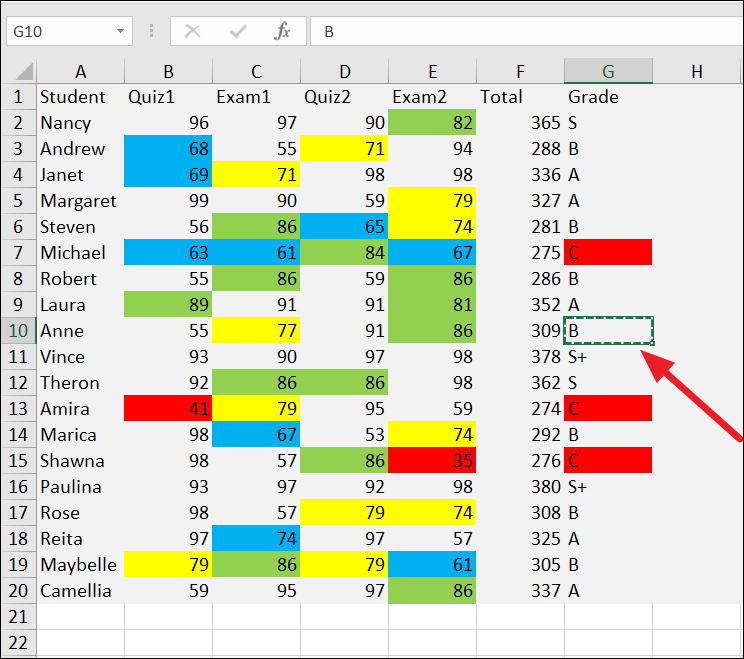744x659 pixels.
Task: Click Laura's green Quiz1 89 cell
Action: 168,305
